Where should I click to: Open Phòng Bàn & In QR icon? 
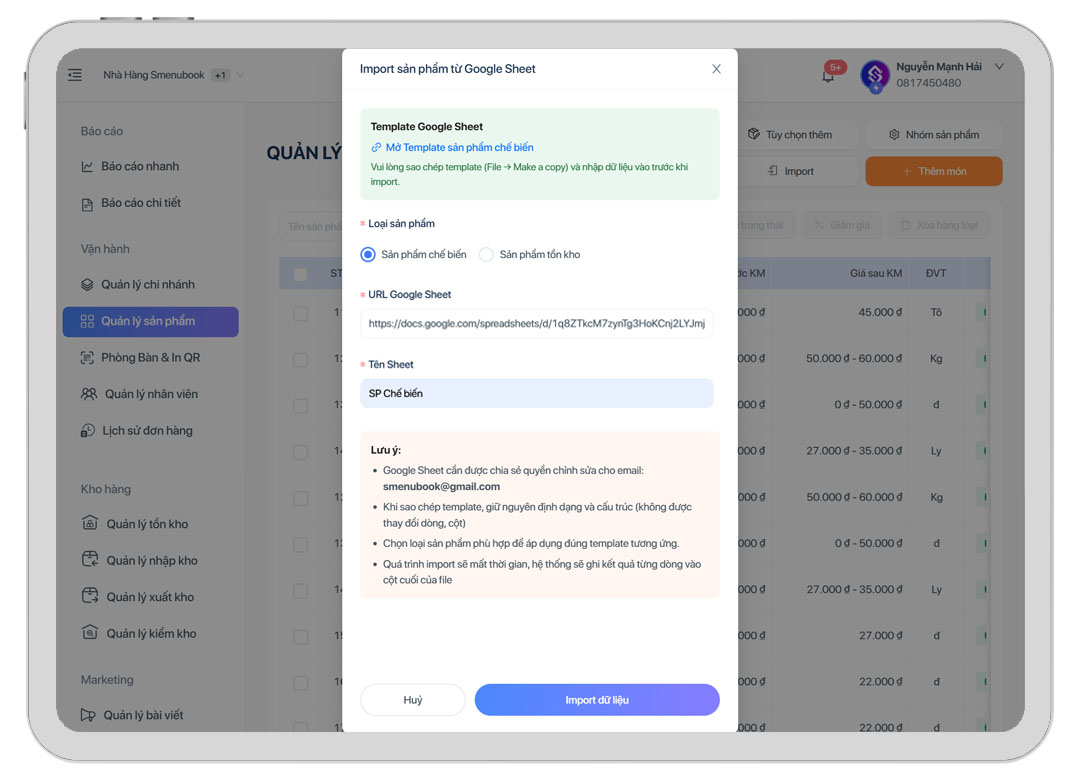pos(87,358)
